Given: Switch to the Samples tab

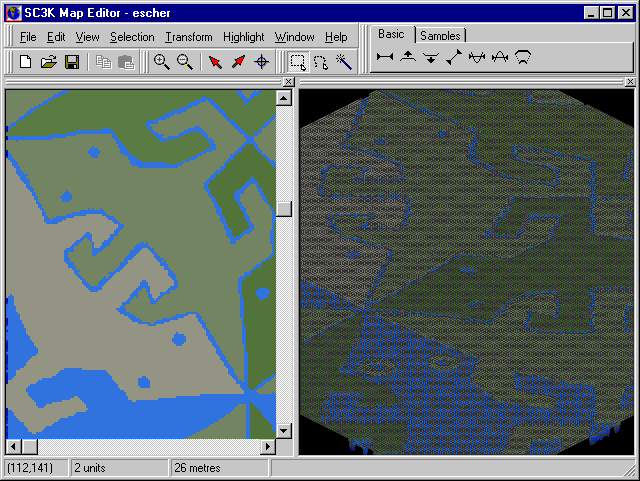Looking at the screenshot, I should (440, 36).
